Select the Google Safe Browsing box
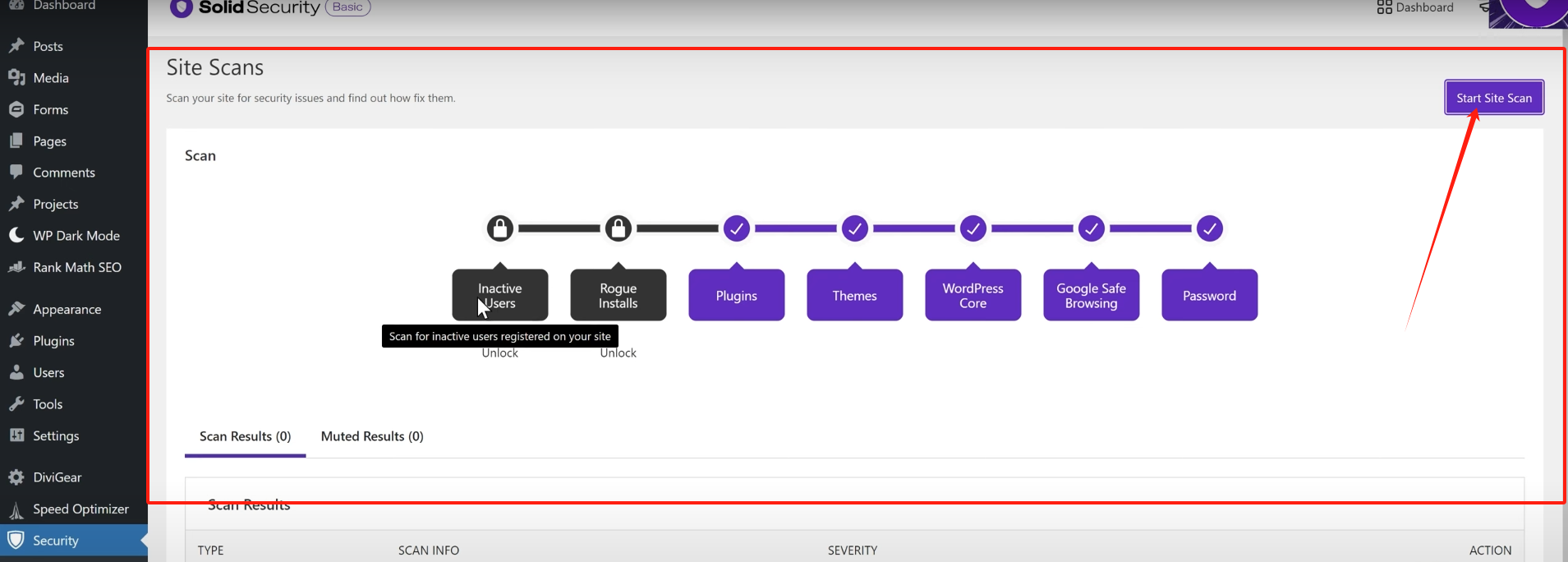 pos(1092,295)
